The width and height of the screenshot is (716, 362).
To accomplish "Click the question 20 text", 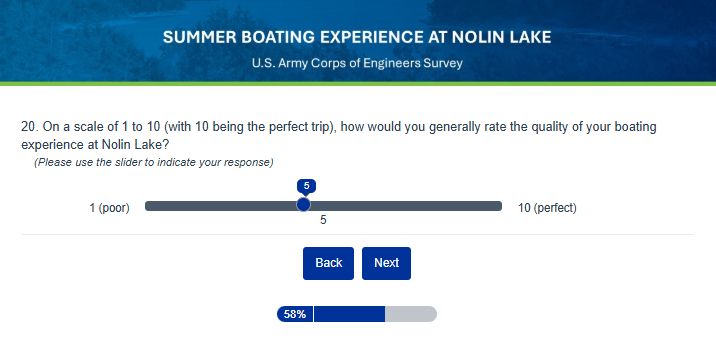I will pos(339,136).
